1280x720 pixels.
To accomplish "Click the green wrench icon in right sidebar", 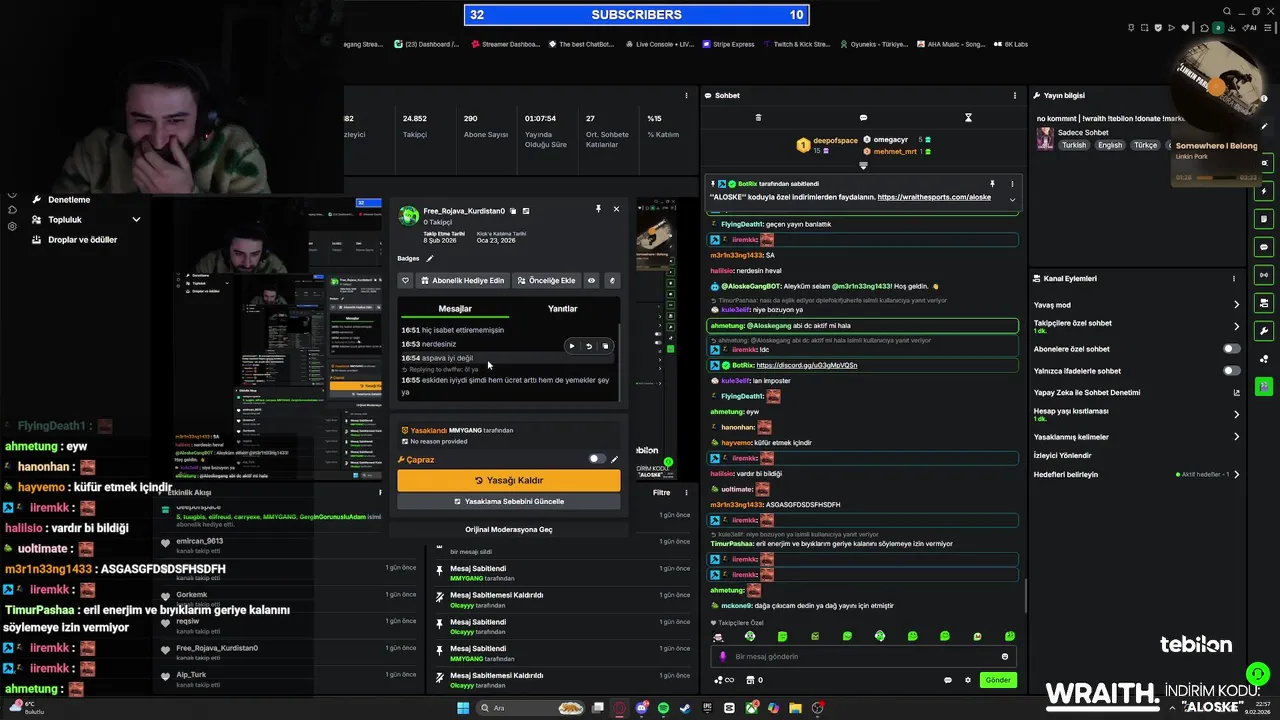I will 1264,331.
